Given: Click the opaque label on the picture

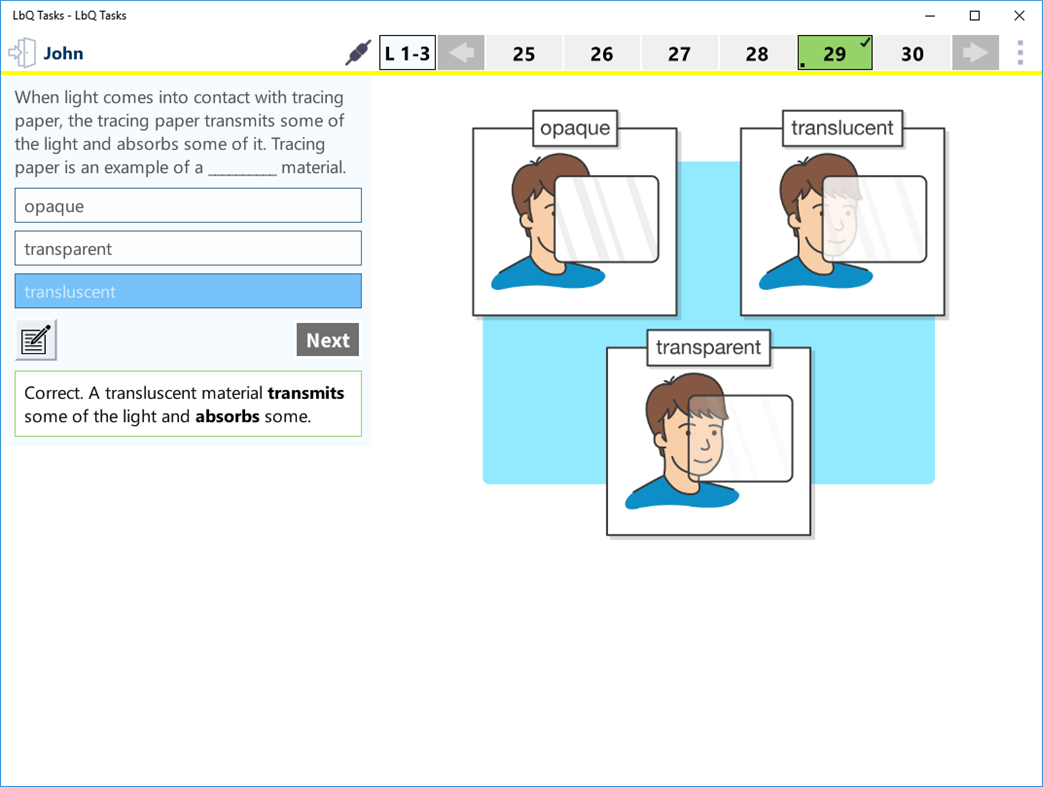Looking at the screenshot, I should 575,128.
